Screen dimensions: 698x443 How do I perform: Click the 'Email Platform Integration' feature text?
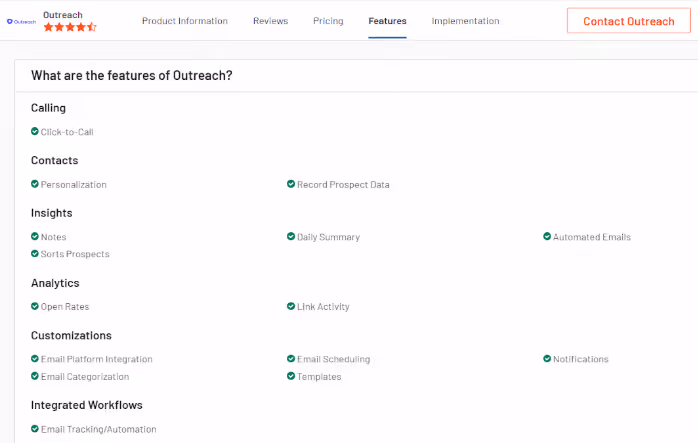[97, 359]
